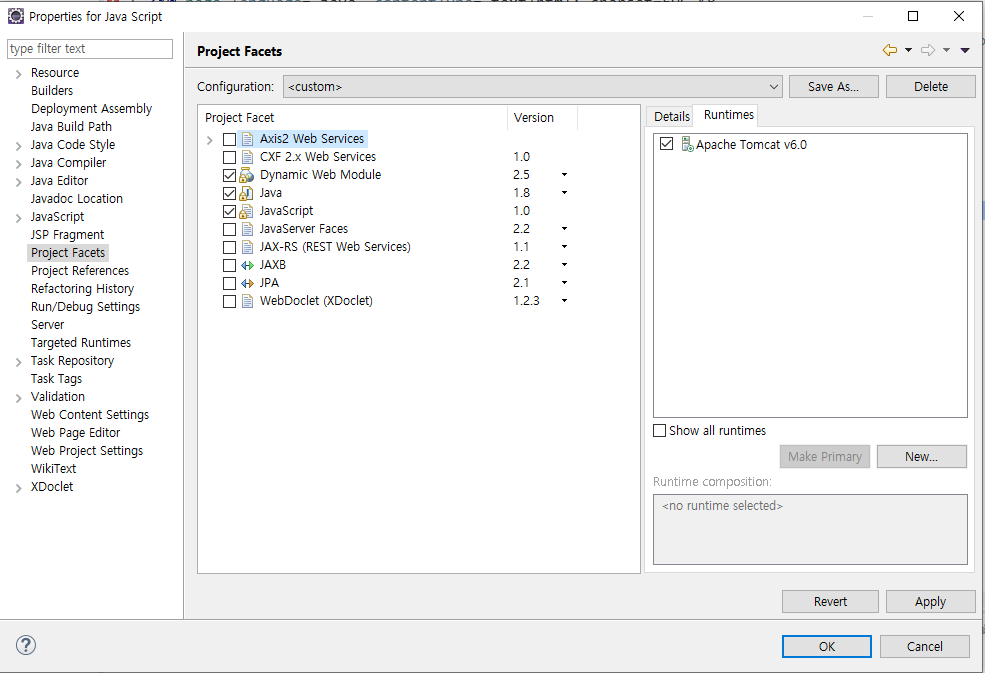This screenshot has width=985, height=673.
Task: Click the New... runtime button
Action: (x=922, y=457)
